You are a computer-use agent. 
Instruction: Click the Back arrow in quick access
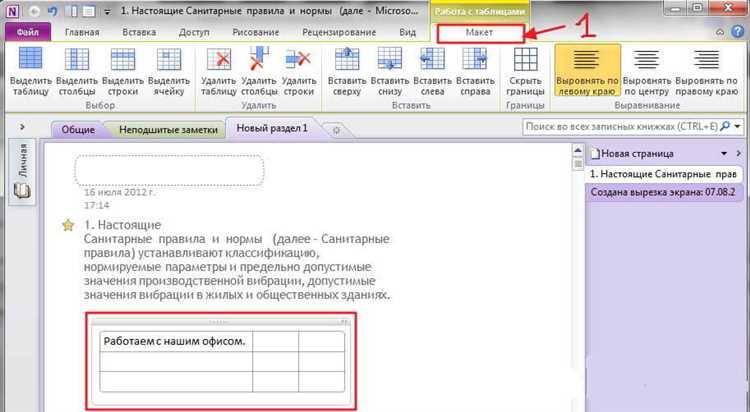(34, 11)
